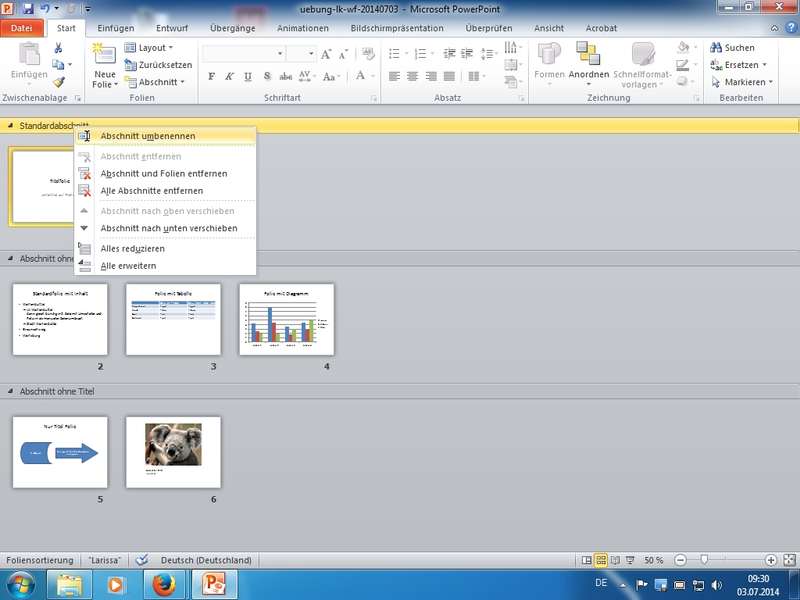The height and width of the screenshot is (600, 800).
Task: Toggle the Foliensortierung view button
Action: pyautogui.click(x=601, y=560)
